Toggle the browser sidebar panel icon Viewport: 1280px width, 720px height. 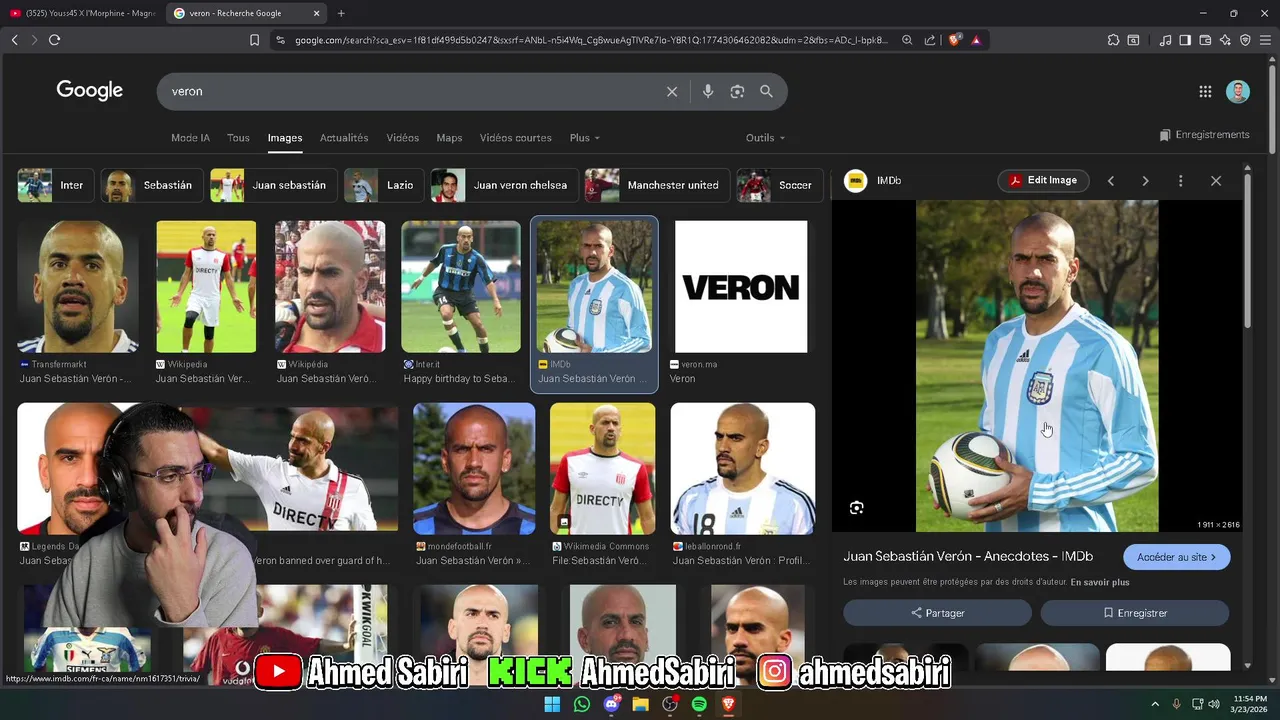(1185, 40)
